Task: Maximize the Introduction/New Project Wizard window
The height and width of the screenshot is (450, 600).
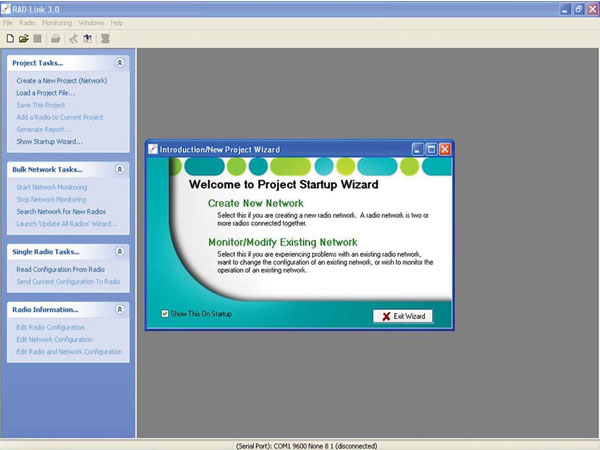Action: [431, 149]
